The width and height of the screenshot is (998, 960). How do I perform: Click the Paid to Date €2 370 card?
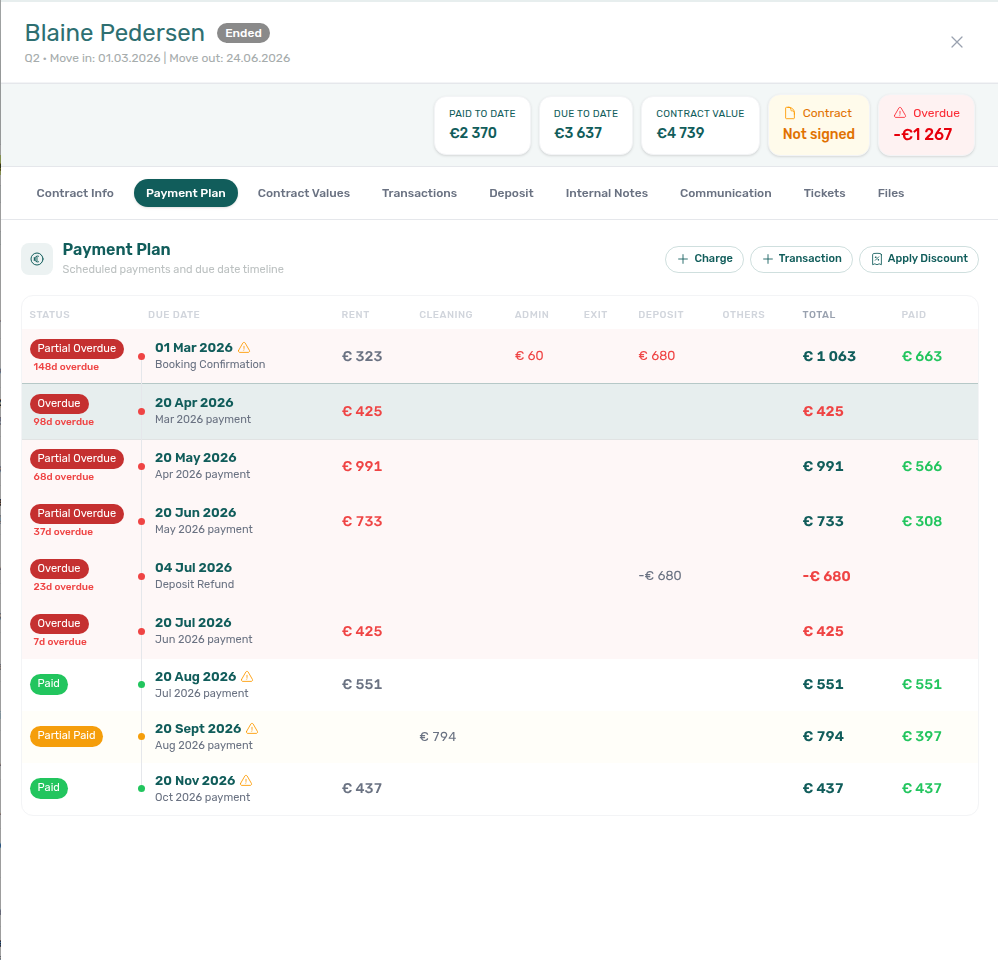pos(482,125)
